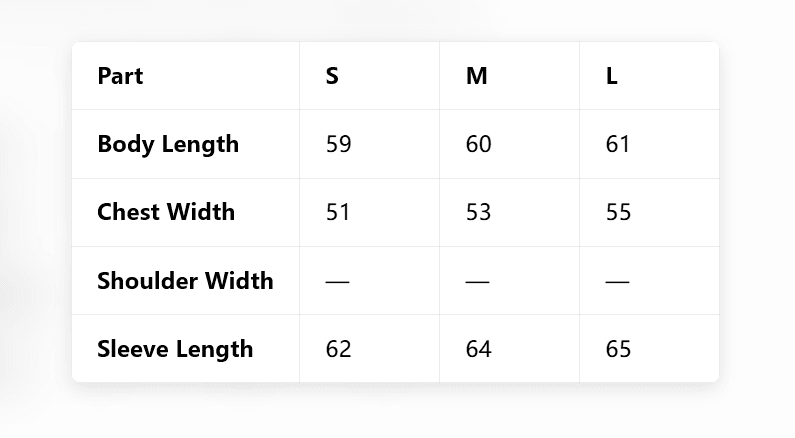The height and width of the screenshot is (438, 795).
Task: Click Shoulder Width dash under M
Action: [478, 282]
